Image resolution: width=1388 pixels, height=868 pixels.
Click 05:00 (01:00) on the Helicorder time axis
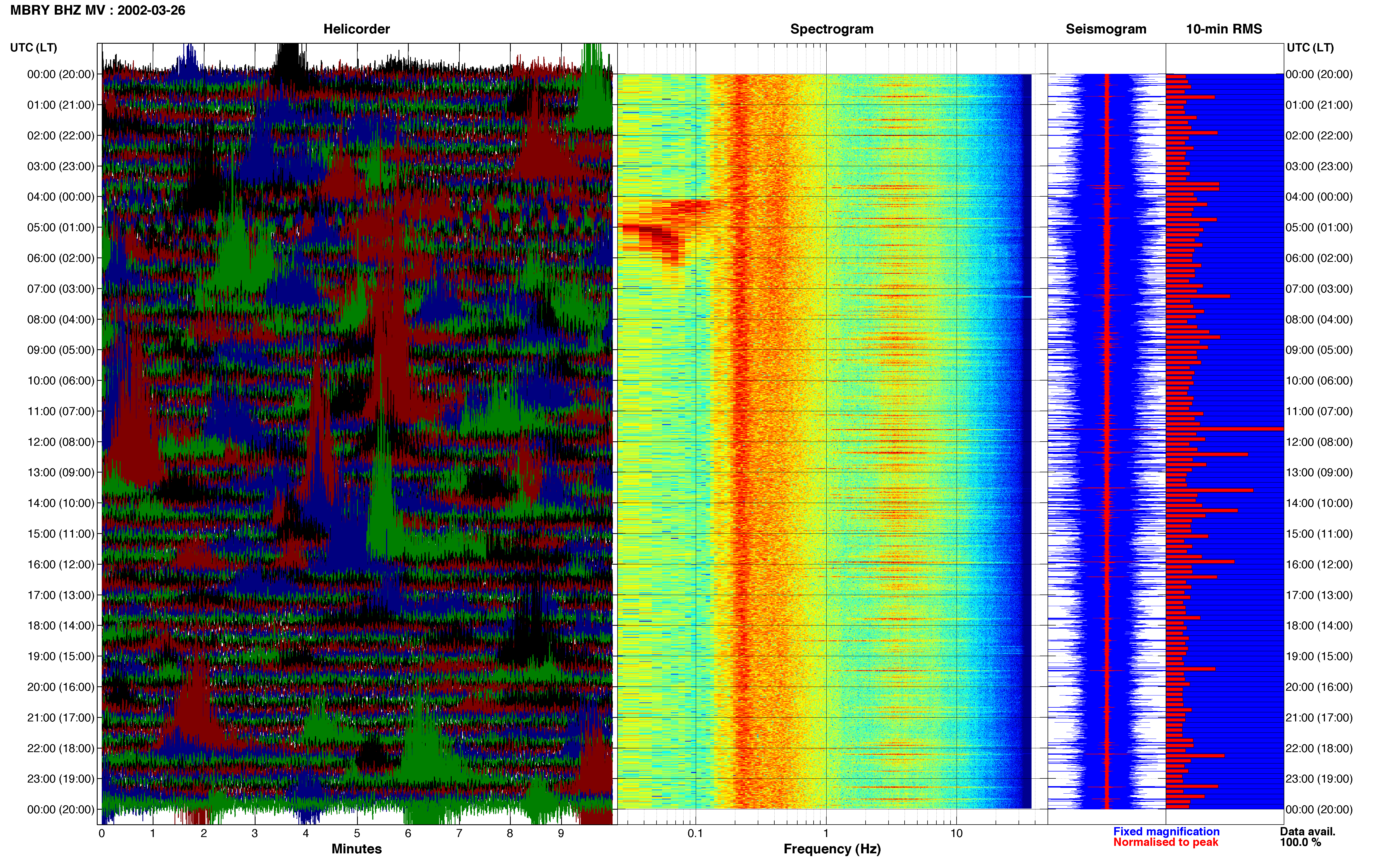61,227
